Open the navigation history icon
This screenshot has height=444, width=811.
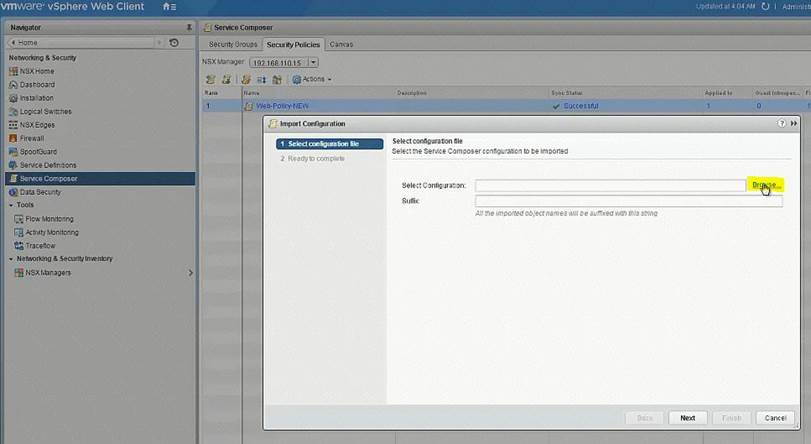(x=174, y=43)
